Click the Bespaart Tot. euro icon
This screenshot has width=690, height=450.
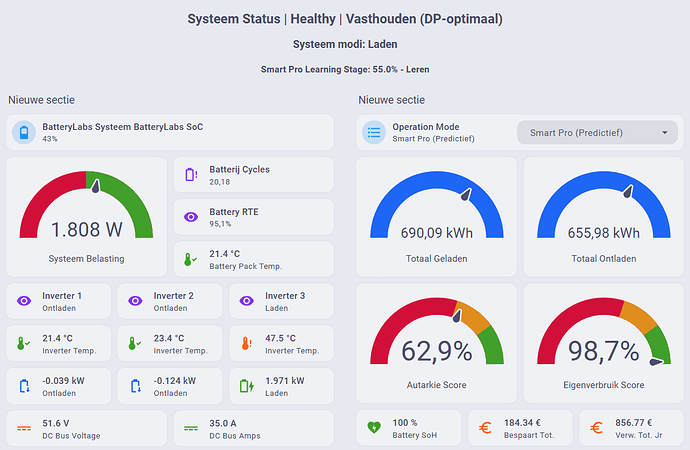click(x=485, y=428)
